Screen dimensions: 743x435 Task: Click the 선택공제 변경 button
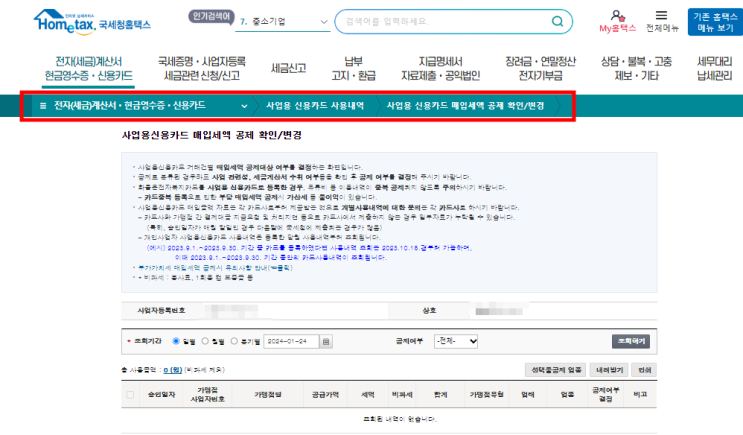pyautogui.click(x=556, y=370)
